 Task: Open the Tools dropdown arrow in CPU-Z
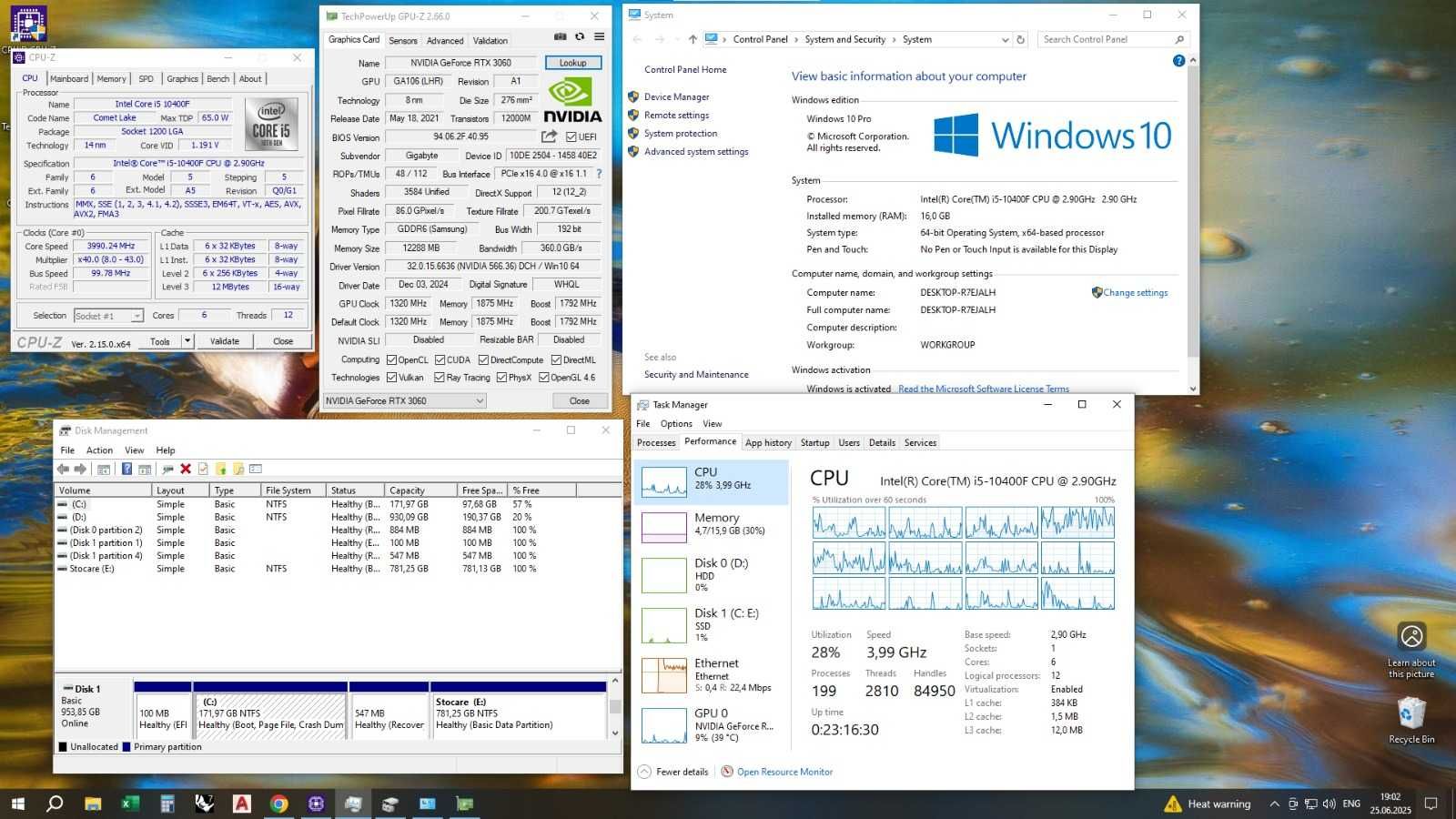187,341
